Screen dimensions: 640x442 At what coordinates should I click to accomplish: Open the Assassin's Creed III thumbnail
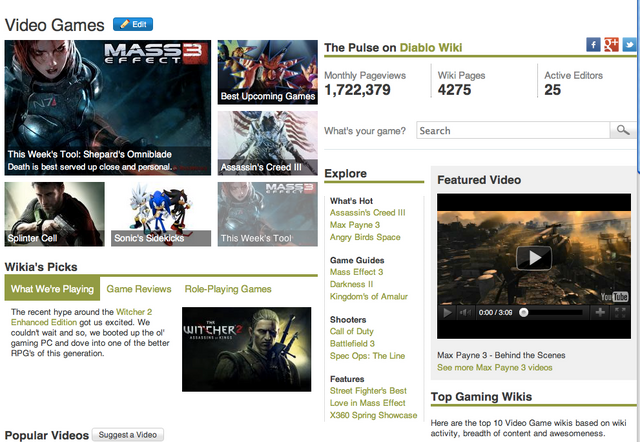[x=267, y=143]
